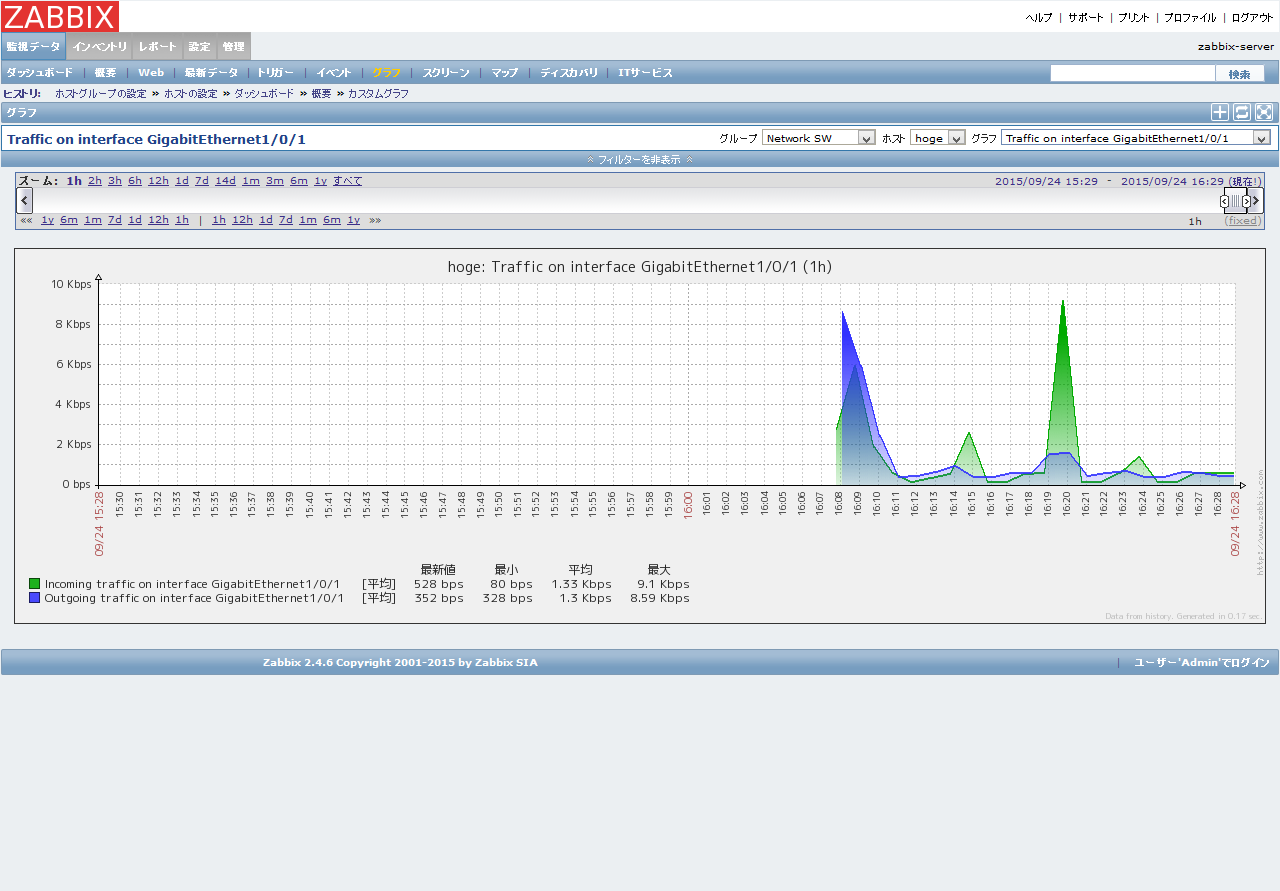Switch to fullscreen with the expand icon
This screenshot has width=1280, height=891.
click(1263, 112)
